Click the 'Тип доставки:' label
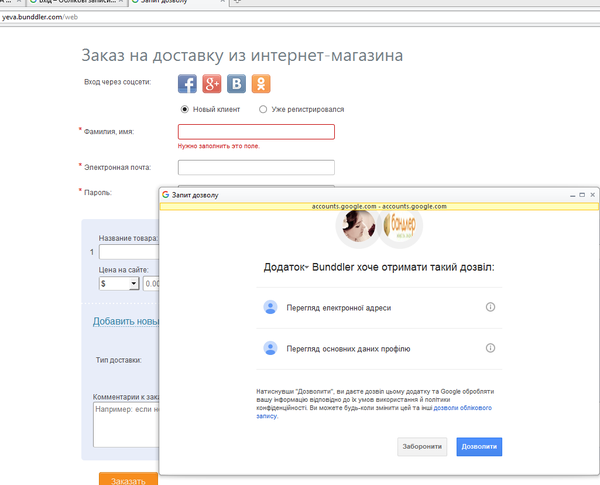600x485 pixels. 119,360
